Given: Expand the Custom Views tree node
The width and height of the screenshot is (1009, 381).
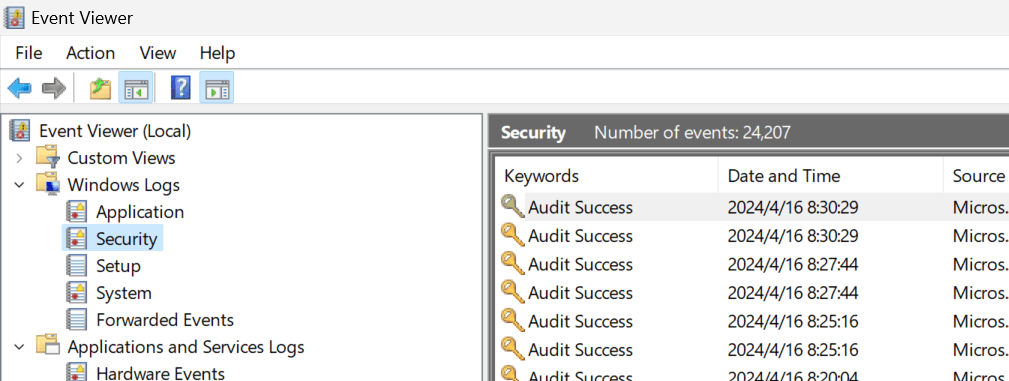Looking at the screenshot, I should click(x=19, y=158).
